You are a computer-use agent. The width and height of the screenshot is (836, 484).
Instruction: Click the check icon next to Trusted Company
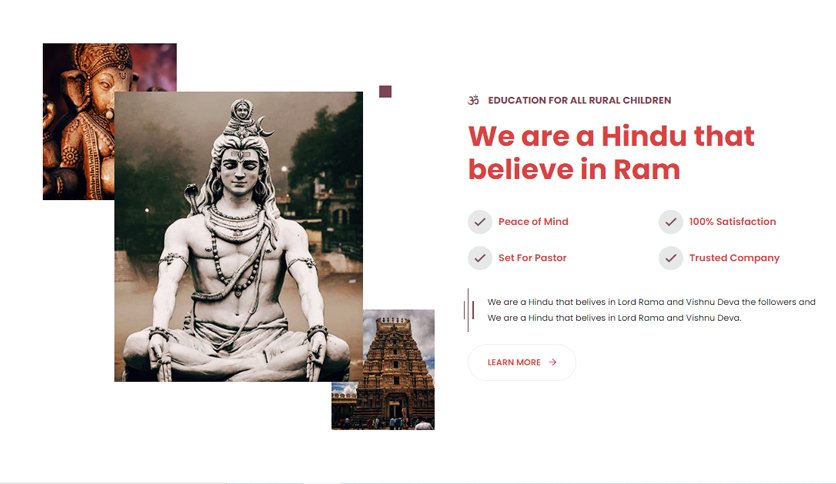pos(671,258)
